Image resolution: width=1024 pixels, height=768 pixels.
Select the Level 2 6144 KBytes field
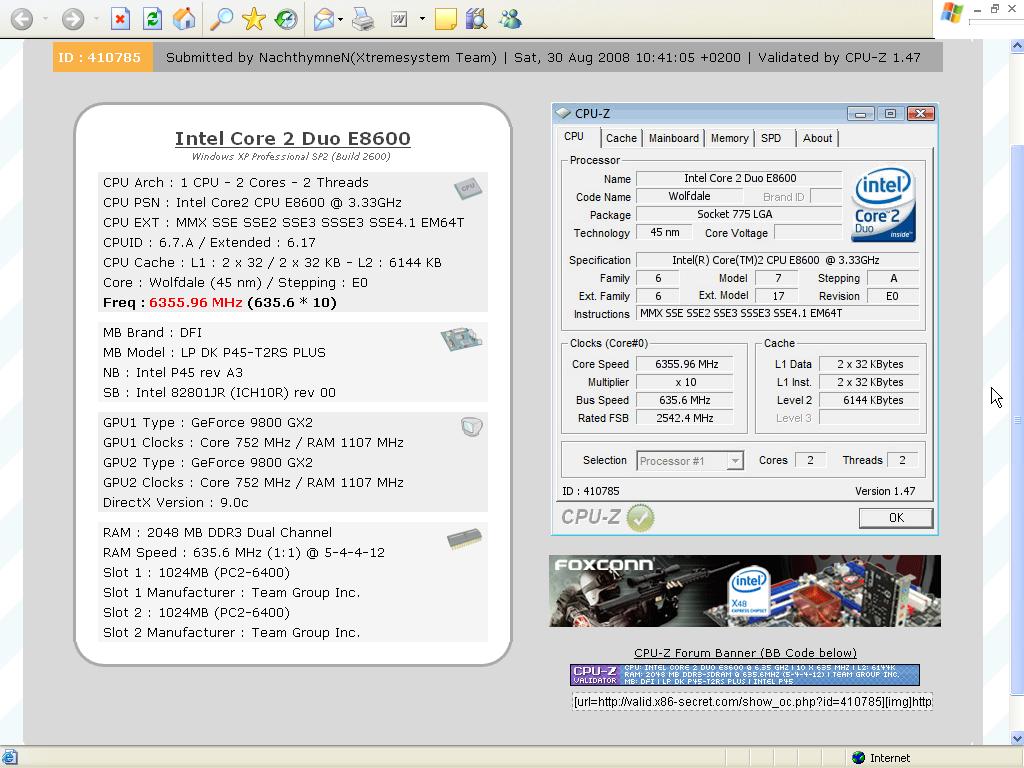[x=869, y=400]
